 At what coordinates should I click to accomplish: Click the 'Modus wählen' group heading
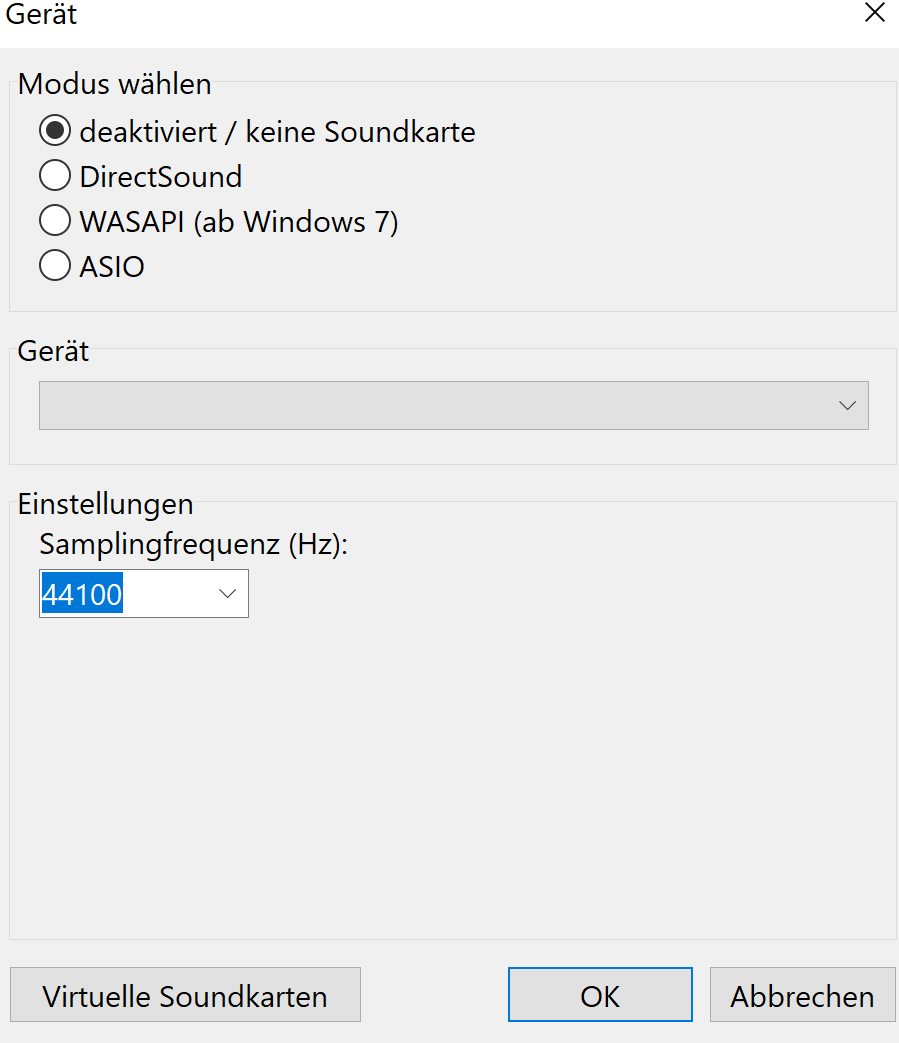click(114, 84)
